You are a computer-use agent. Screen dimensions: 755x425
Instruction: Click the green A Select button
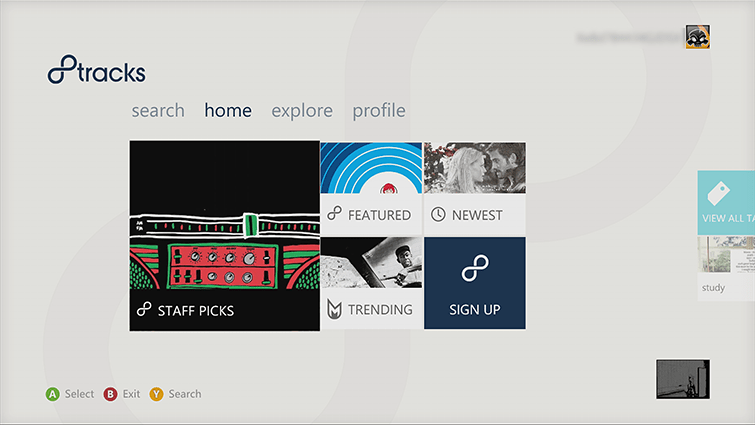[x=52, y=394]
